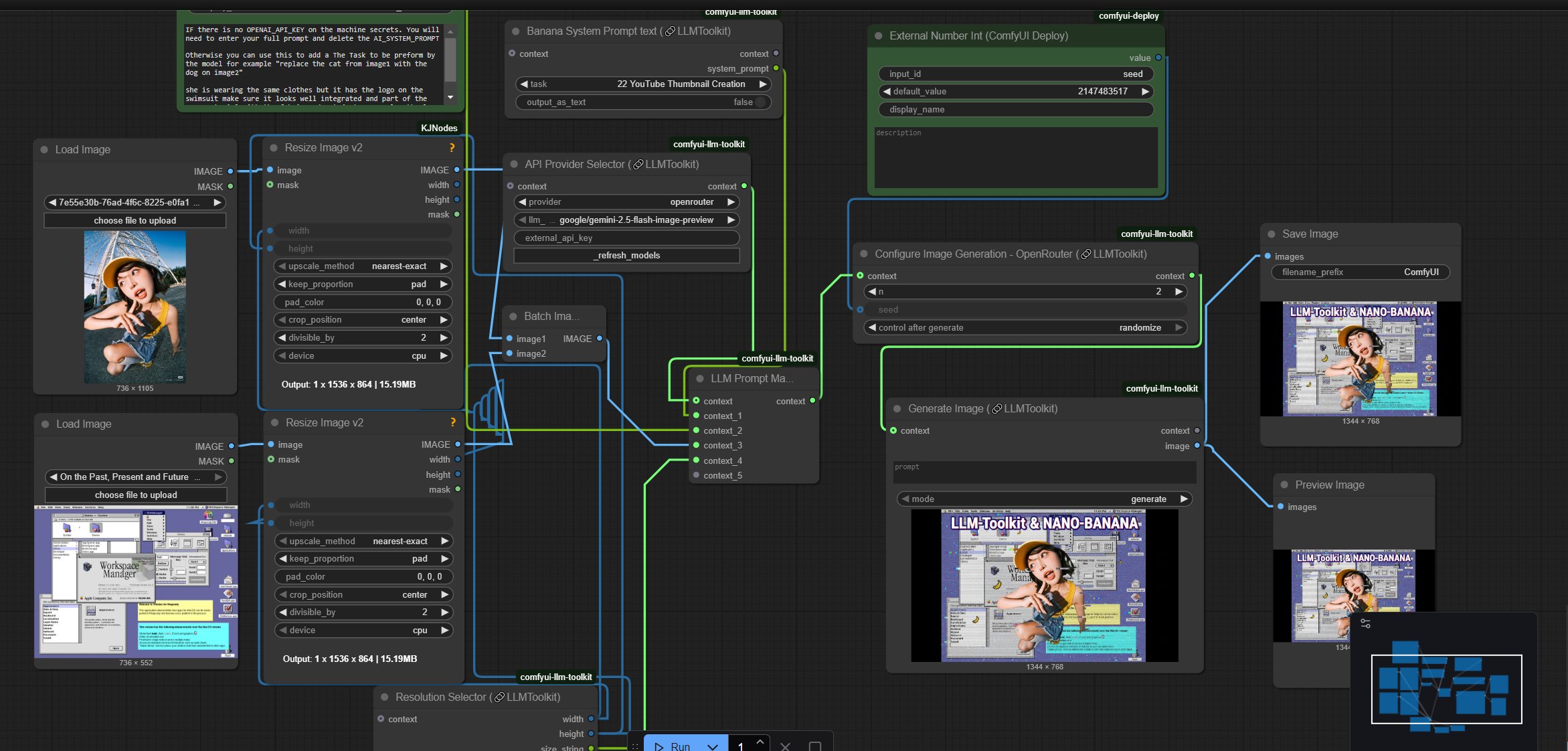Open the Run button dropdown chevron
The height and width of the screenshot is (751, 1568).
[712, 746]
